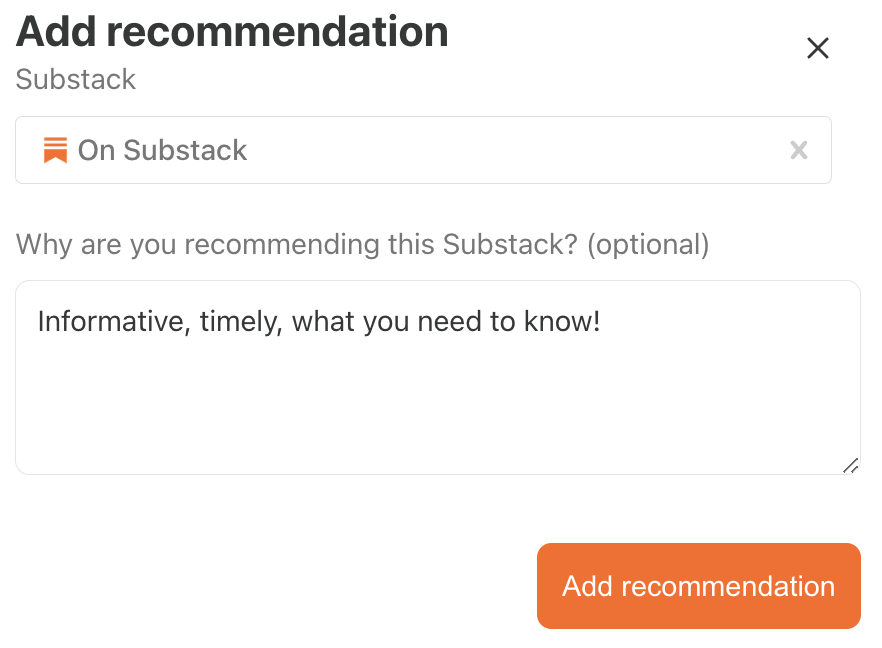Click the word Substack? in the question label
This screenshot has height=648, width=882.
[510, 245]
